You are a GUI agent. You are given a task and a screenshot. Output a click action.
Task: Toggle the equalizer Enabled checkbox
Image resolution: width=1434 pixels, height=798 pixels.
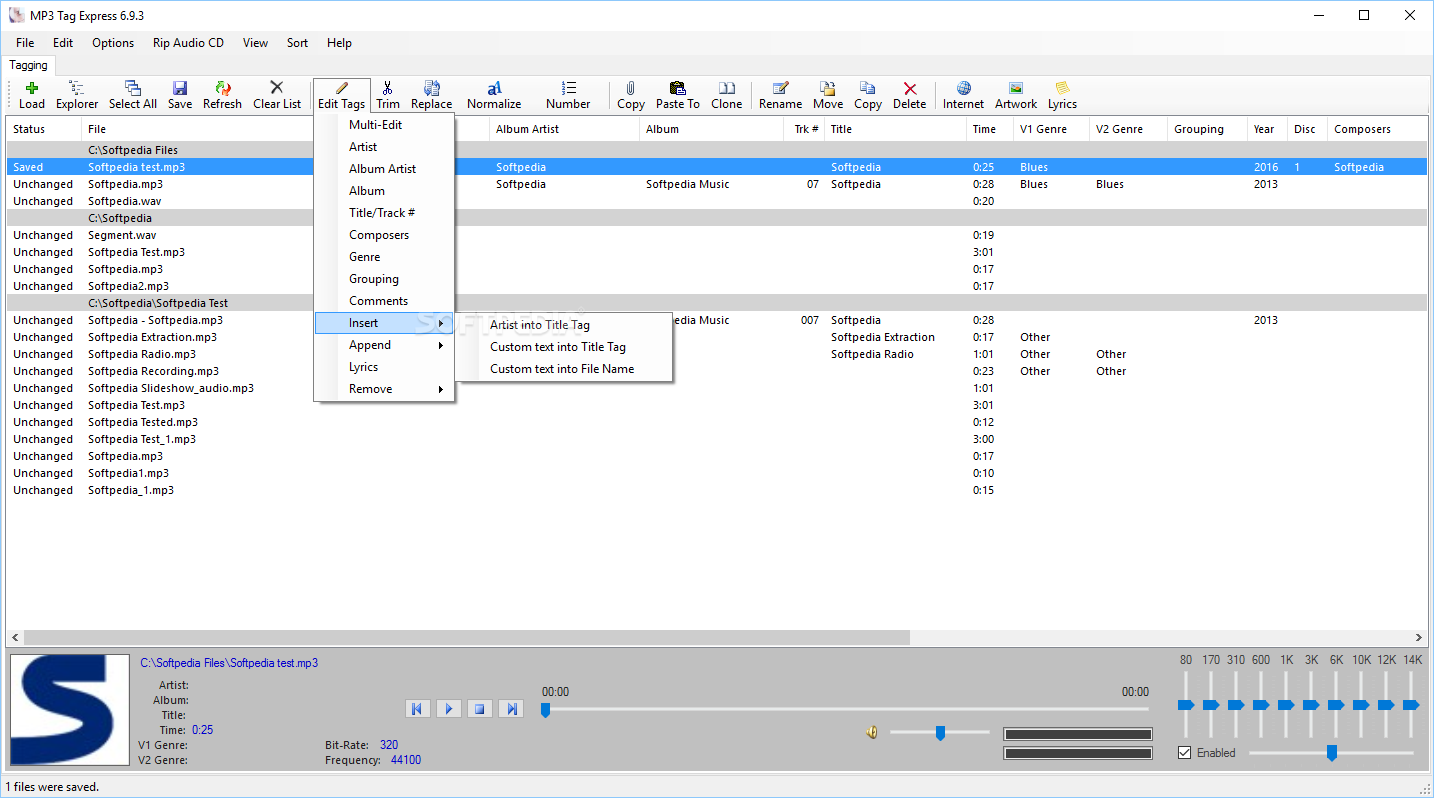tap(1185, 753)
